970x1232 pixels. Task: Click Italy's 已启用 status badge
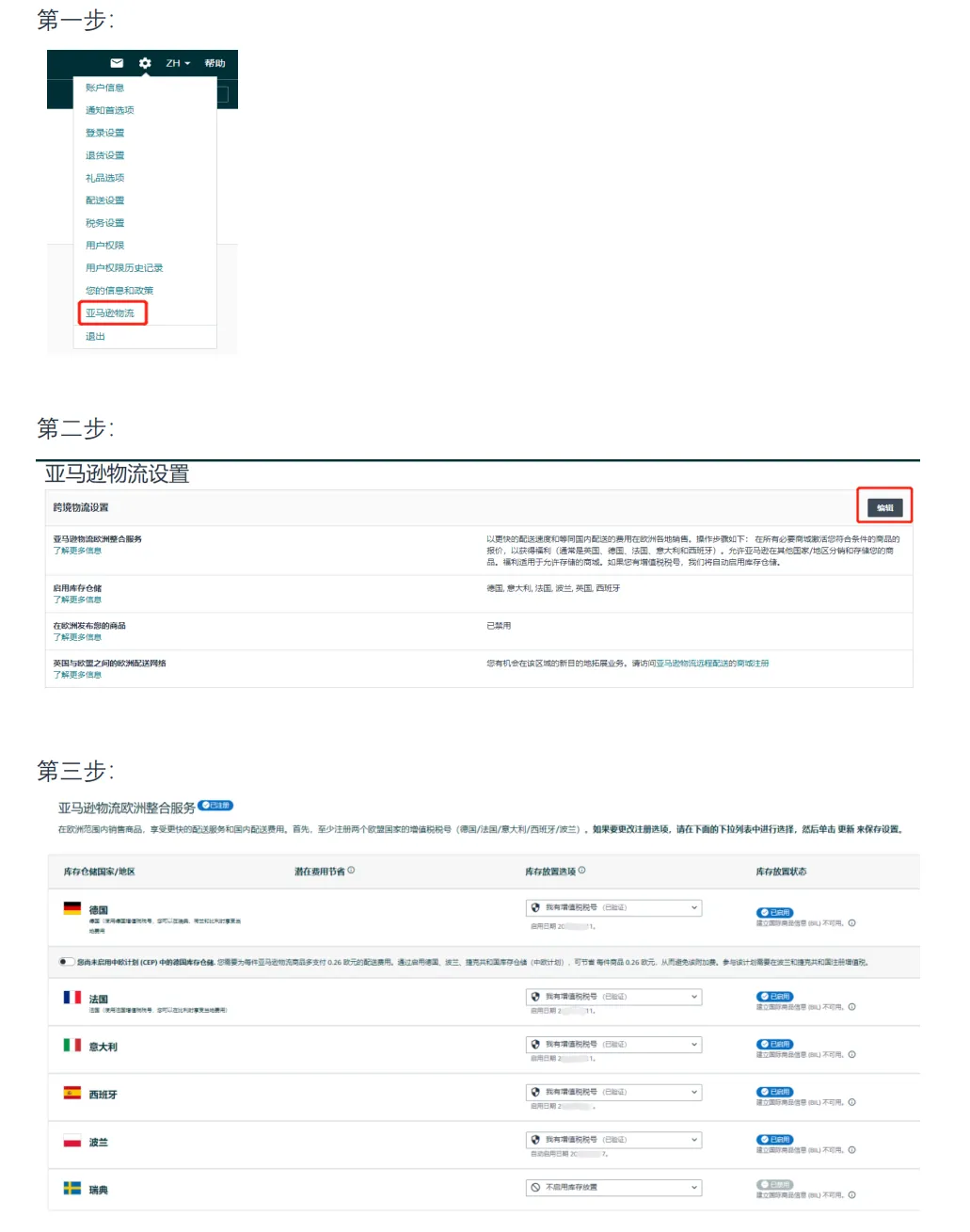click(x=775, y=1045)
